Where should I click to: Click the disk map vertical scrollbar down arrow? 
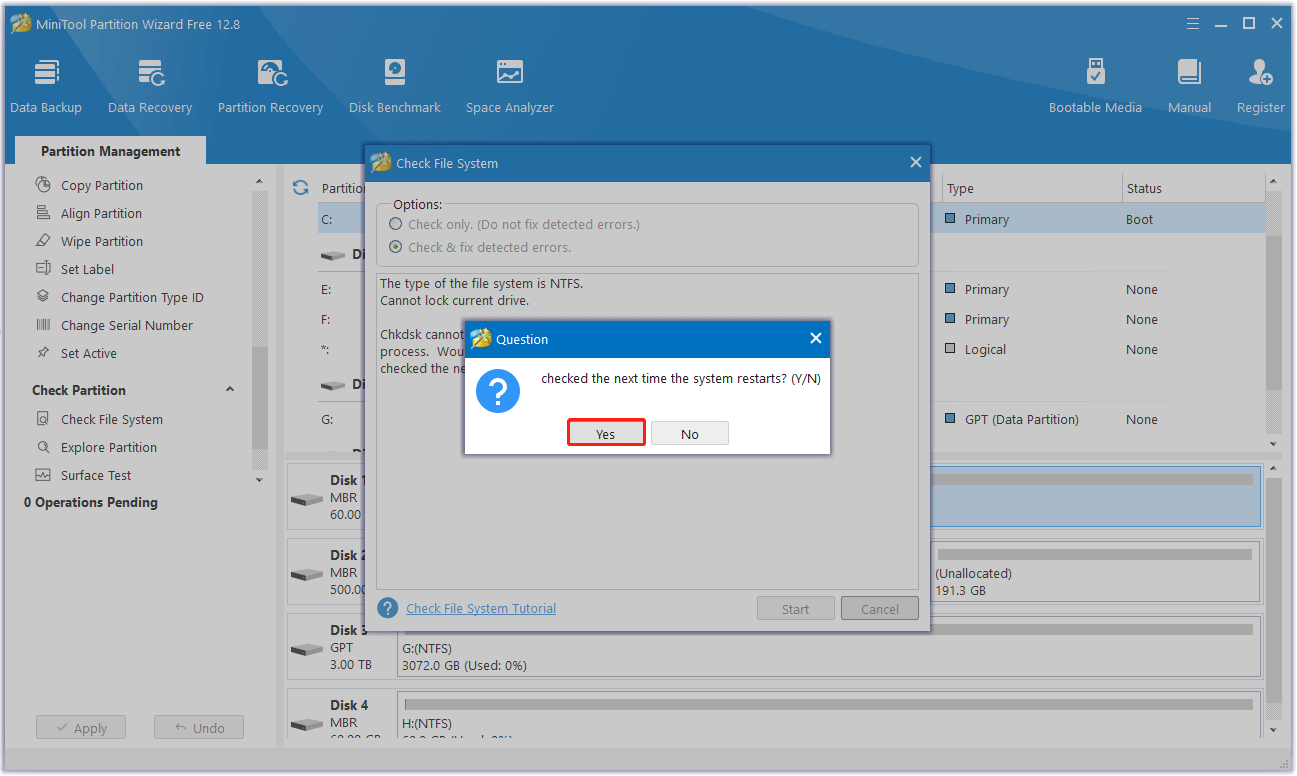tap(1273, 730)
